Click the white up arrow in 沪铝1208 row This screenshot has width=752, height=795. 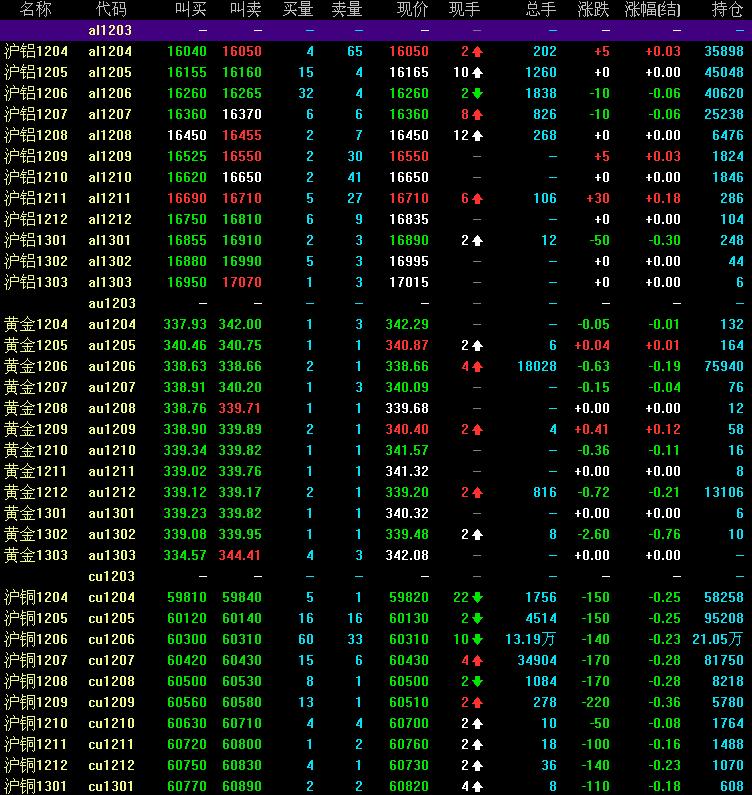478,135
